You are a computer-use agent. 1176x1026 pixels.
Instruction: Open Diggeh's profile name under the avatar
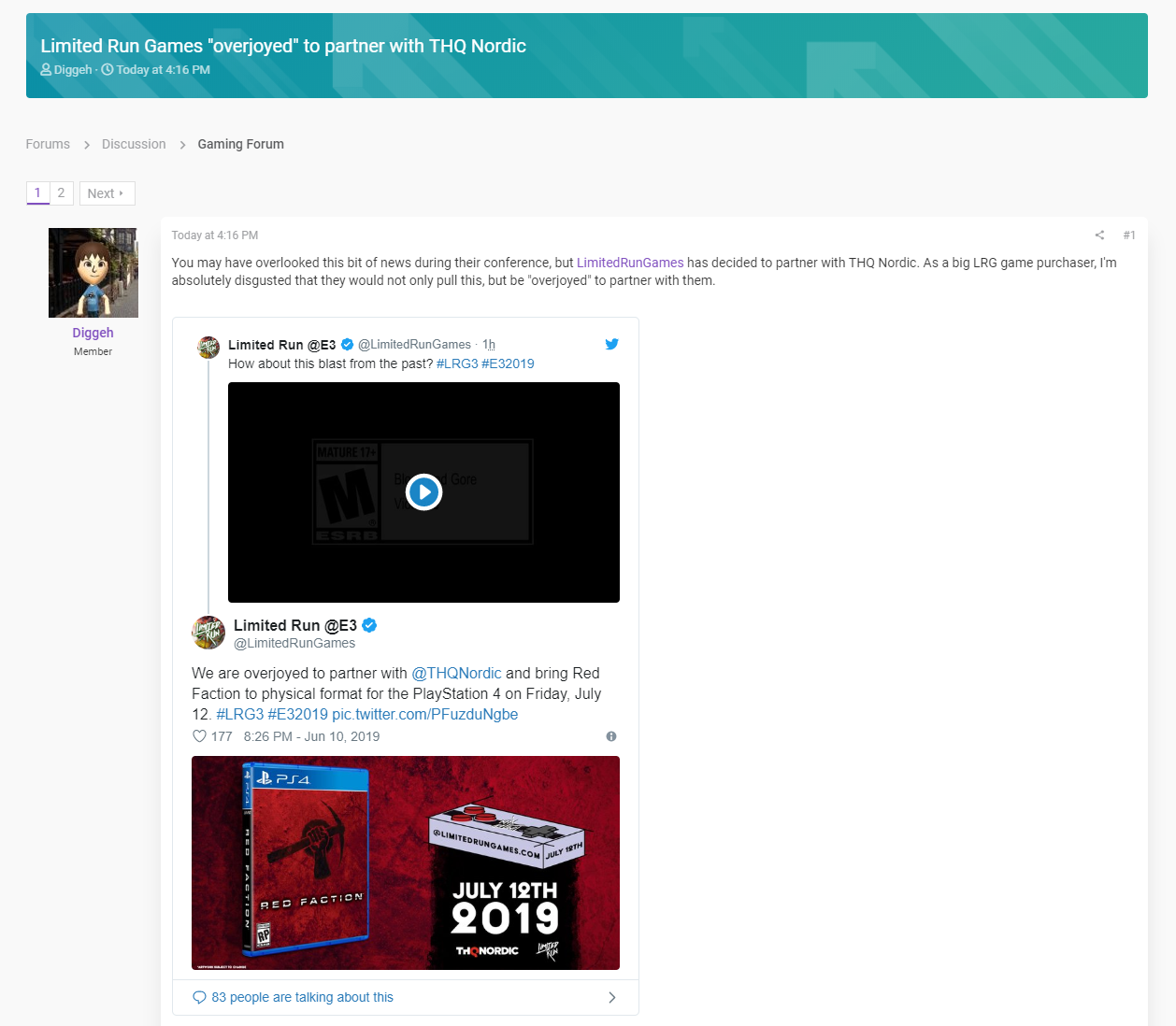coord(93,333)
